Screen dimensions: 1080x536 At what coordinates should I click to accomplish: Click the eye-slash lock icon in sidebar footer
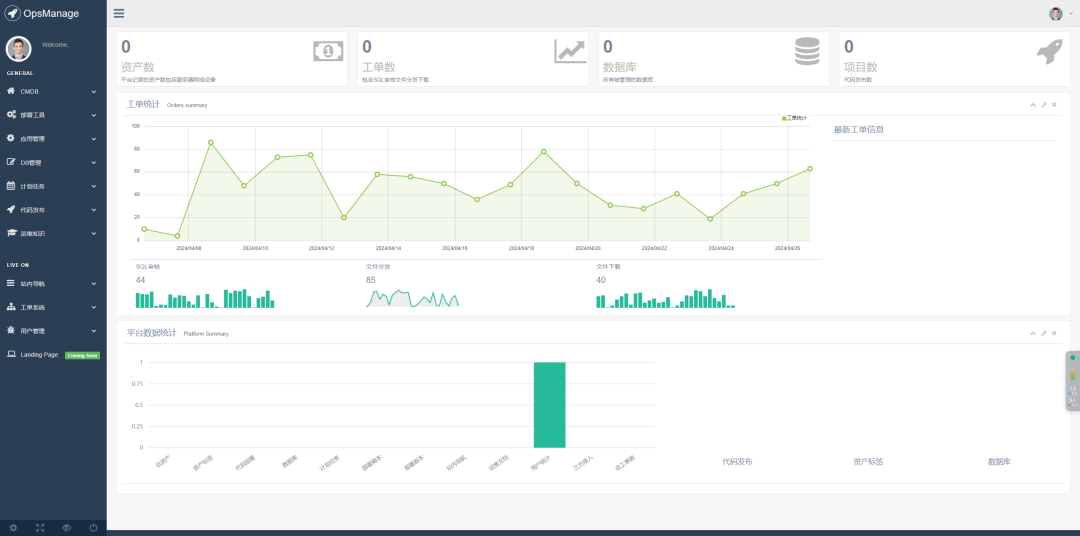[x=67, y=528]
